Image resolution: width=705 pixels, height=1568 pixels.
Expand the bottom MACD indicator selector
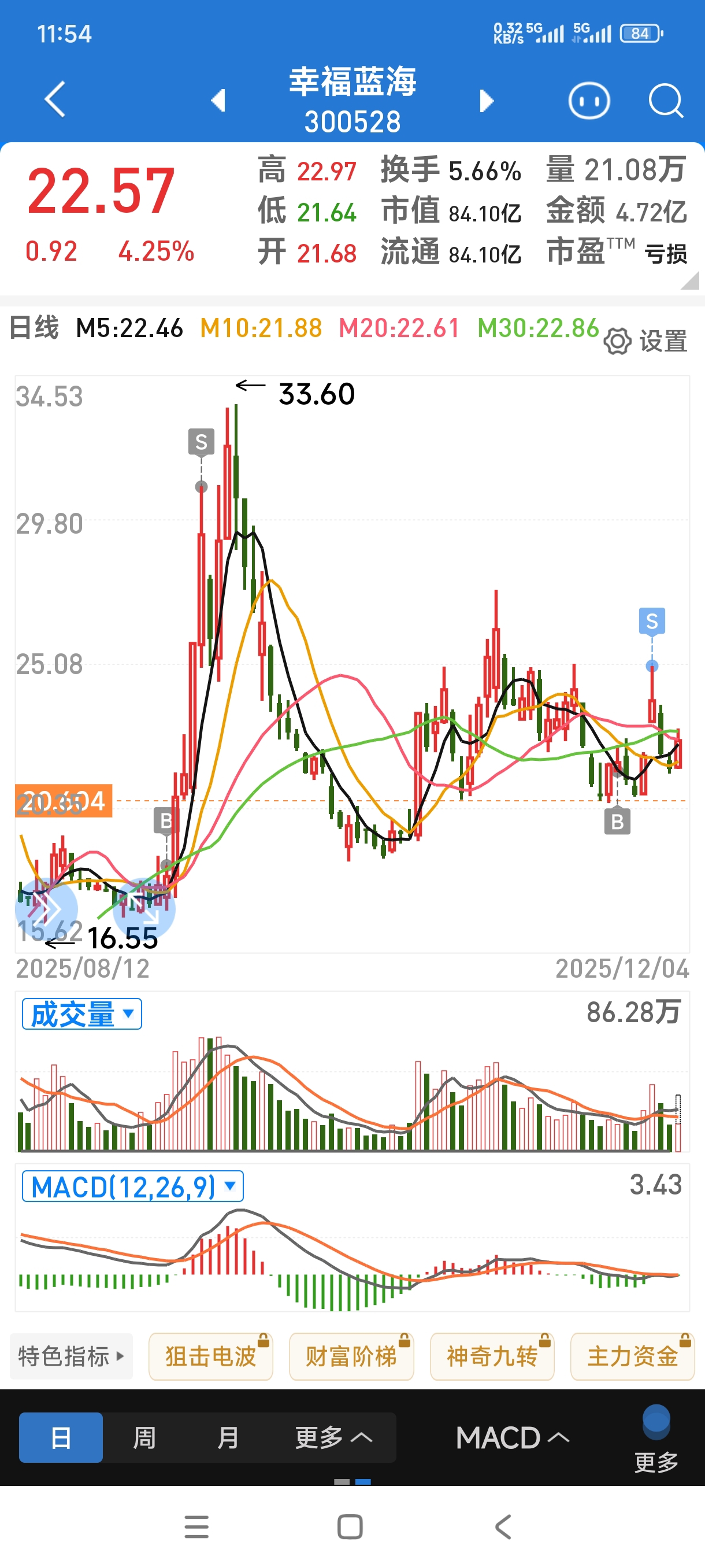[513, 1438]
